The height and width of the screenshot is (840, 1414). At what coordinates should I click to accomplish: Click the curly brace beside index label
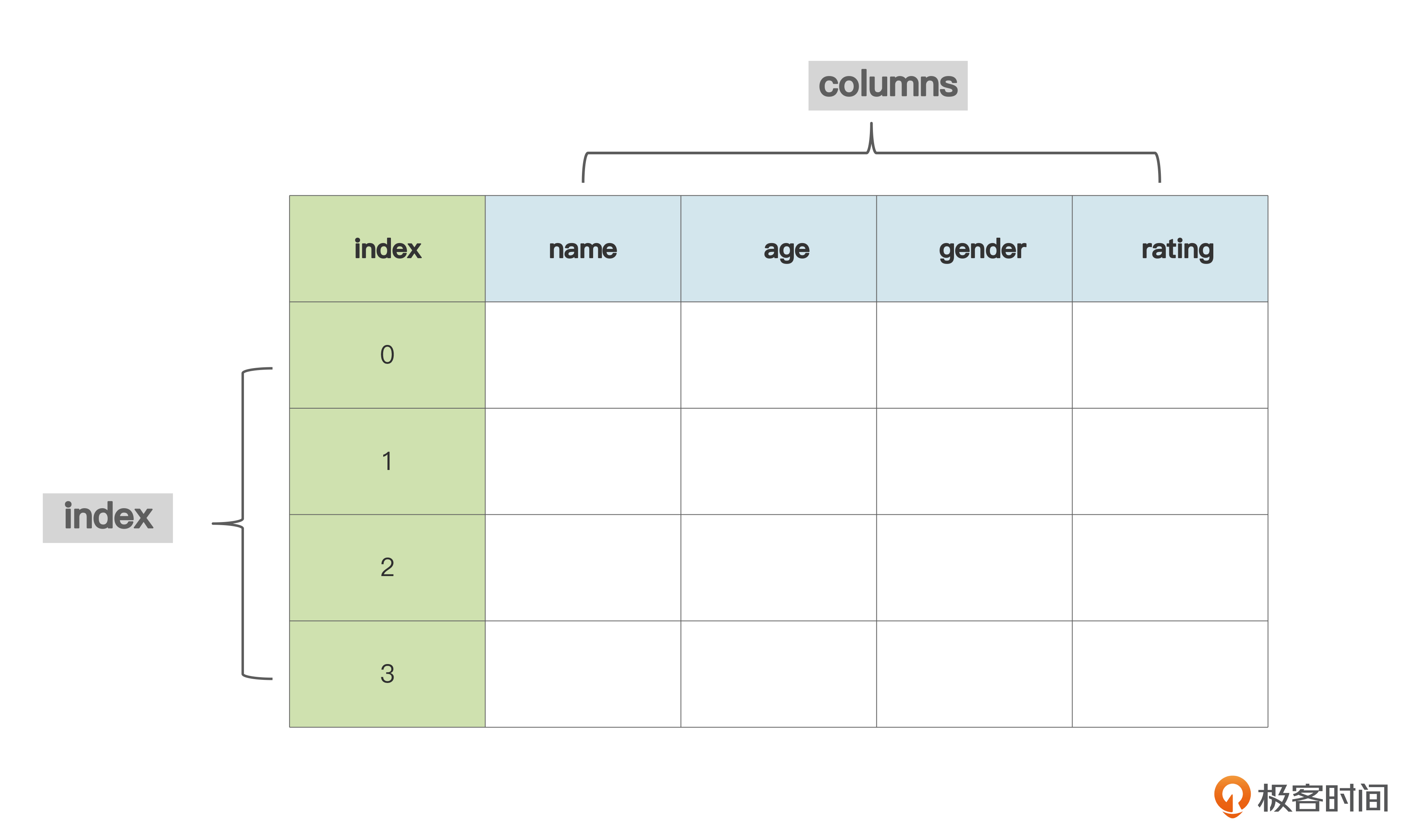coord(242,524)
